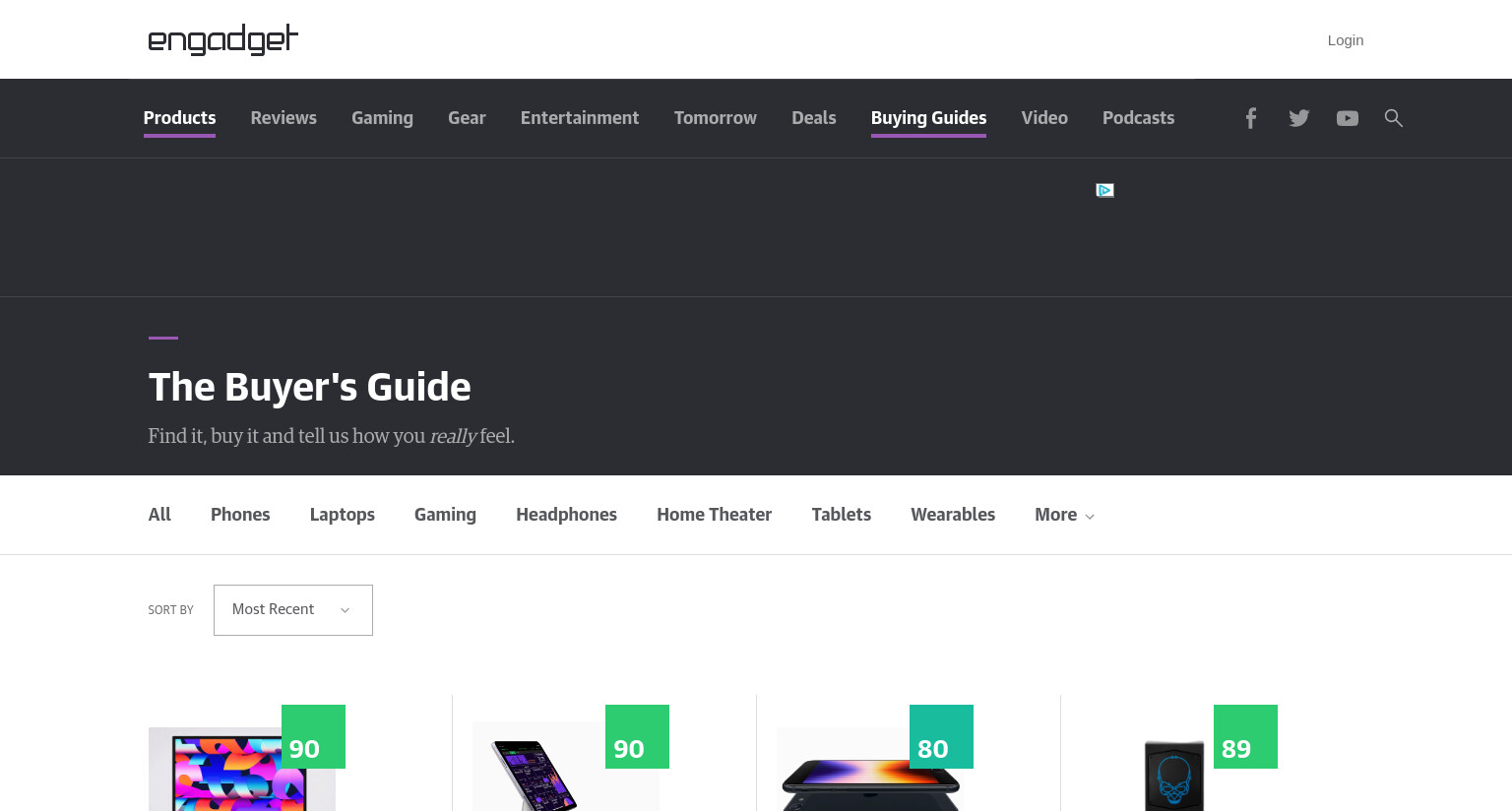Image resolution: width=1512 pixels, height=811 pixels.
Task: Select the Wearables category tab
Action: coord(953,515)
